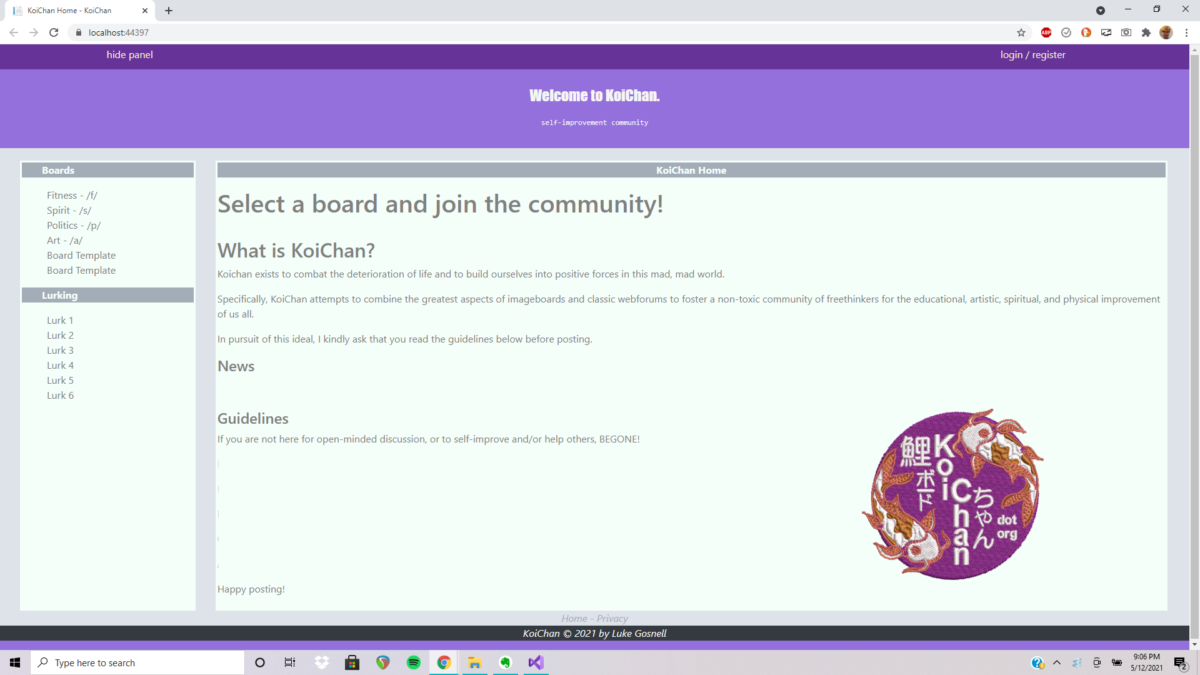The width and height of the screenshot is (1200, 675).
Task: Click the site information icon beside the URL
Action: (x=78, y=32)
